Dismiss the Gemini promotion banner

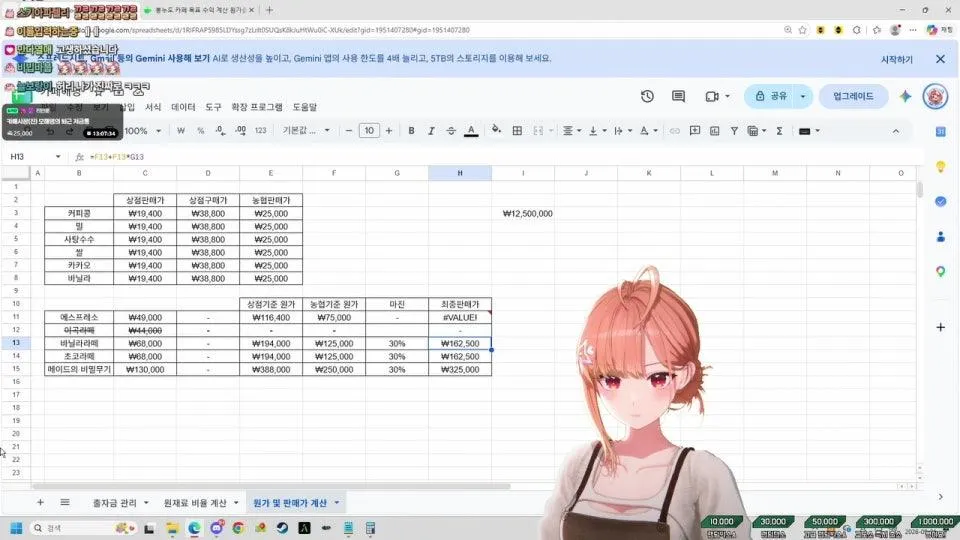point(940,59)
